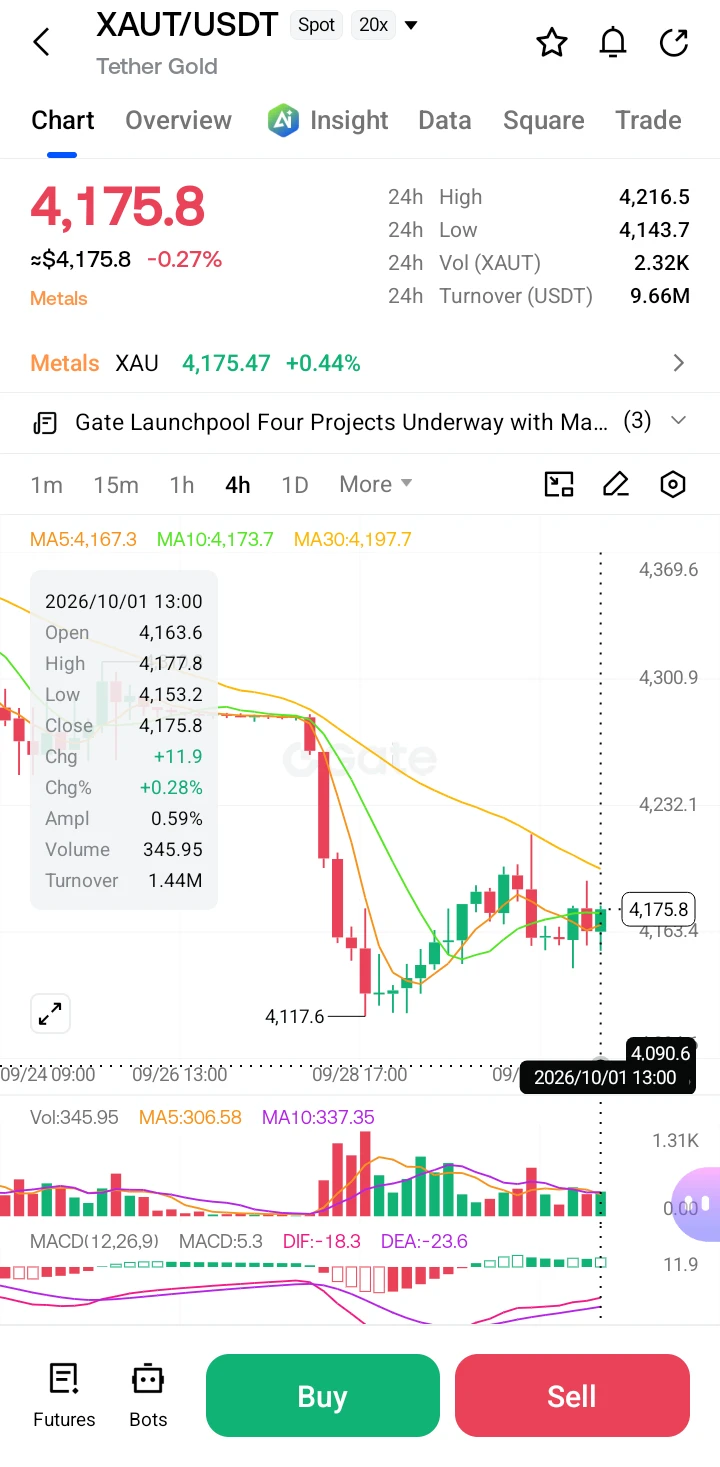Expand the announcements list chevron
The height and width of the screenshot is (1467, 720).
click(x=678, y=421)
